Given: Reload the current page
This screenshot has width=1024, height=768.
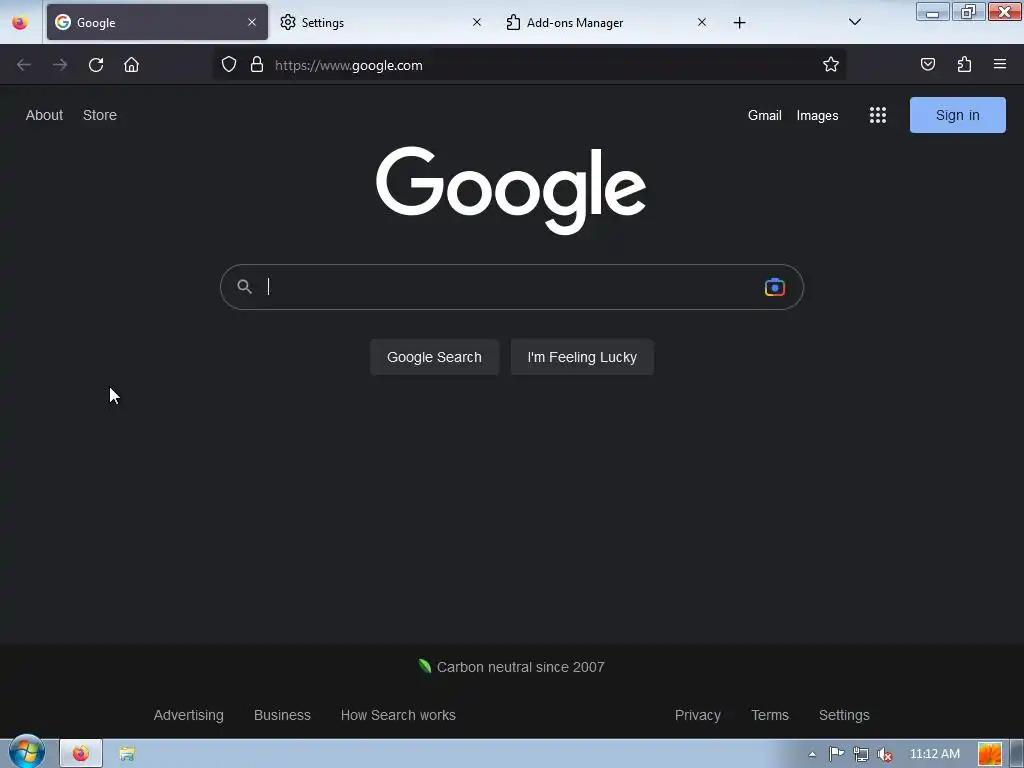Looking at the screenshot, I should pyautogui.click(x=96, y=65).
